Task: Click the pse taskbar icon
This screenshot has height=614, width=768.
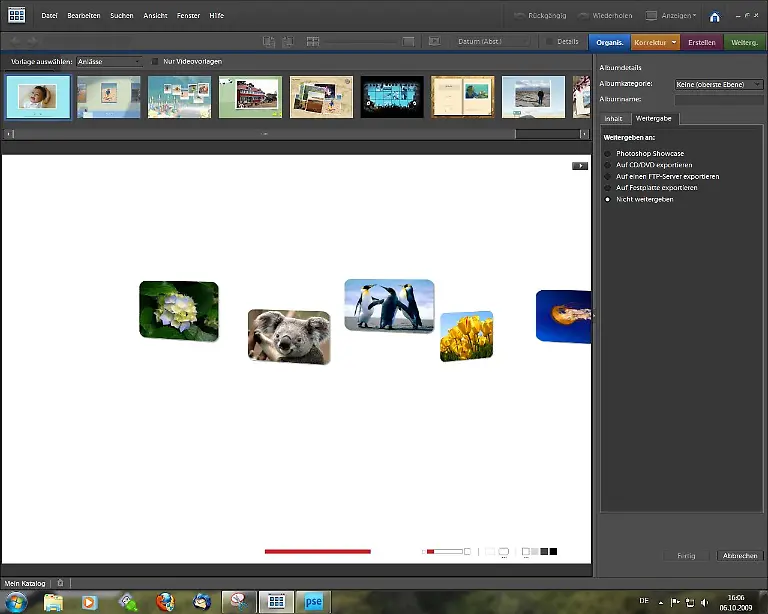Action: click(x=313, y=601)
